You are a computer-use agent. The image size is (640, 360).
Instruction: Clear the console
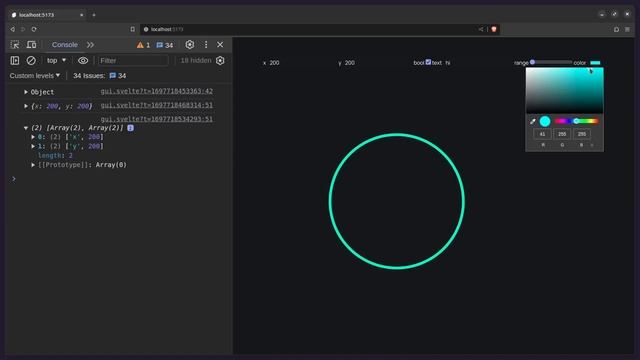coord(31,60)
